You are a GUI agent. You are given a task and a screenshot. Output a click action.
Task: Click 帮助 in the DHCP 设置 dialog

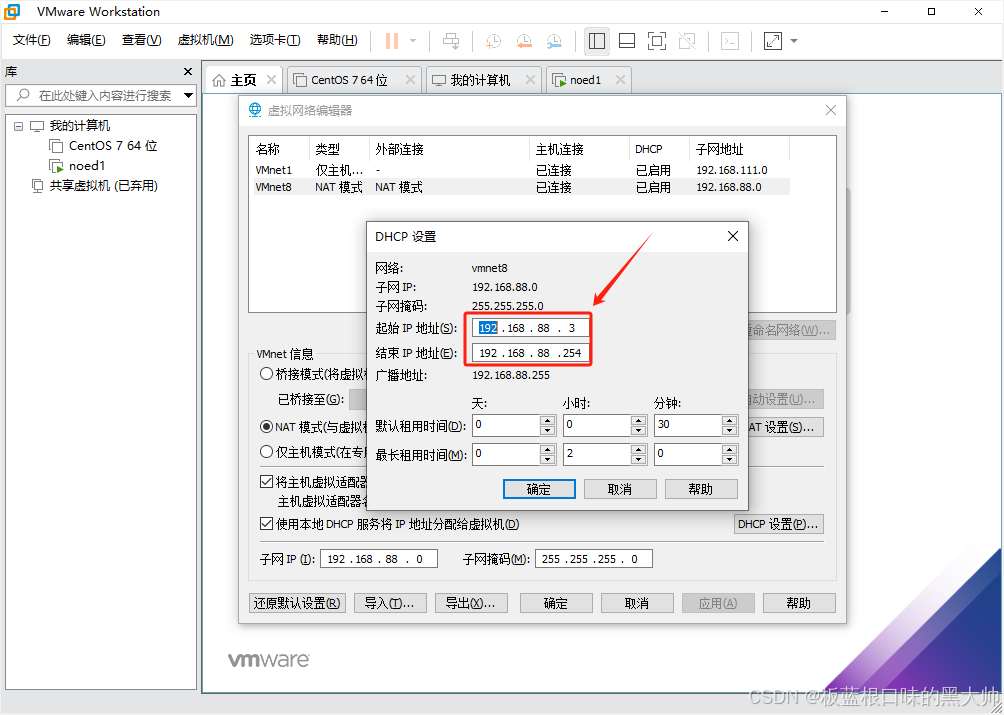(x=701, y=489)
